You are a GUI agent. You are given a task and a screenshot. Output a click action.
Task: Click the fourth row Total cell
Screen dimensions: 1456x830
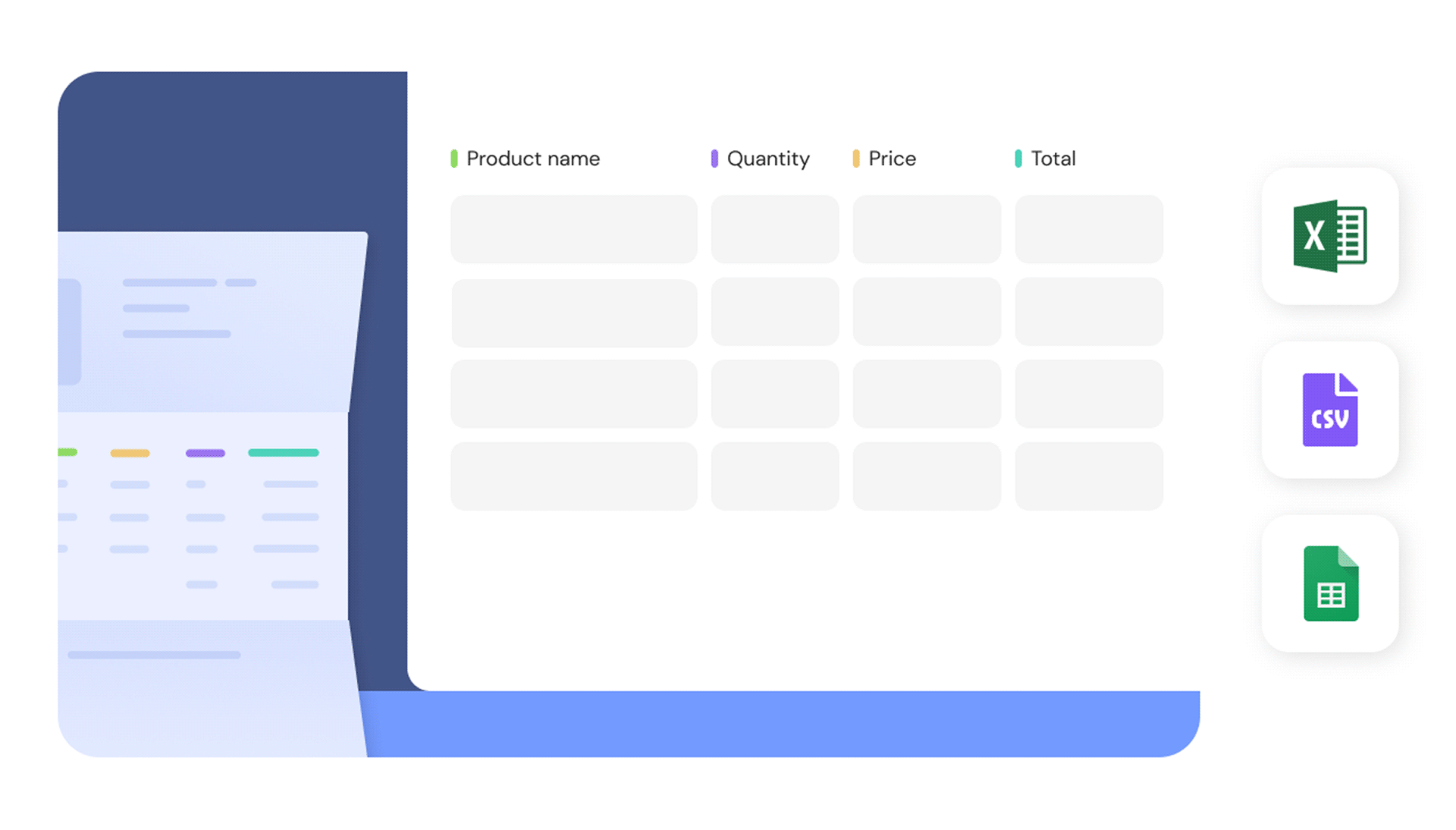click(x=1087, y=475)
